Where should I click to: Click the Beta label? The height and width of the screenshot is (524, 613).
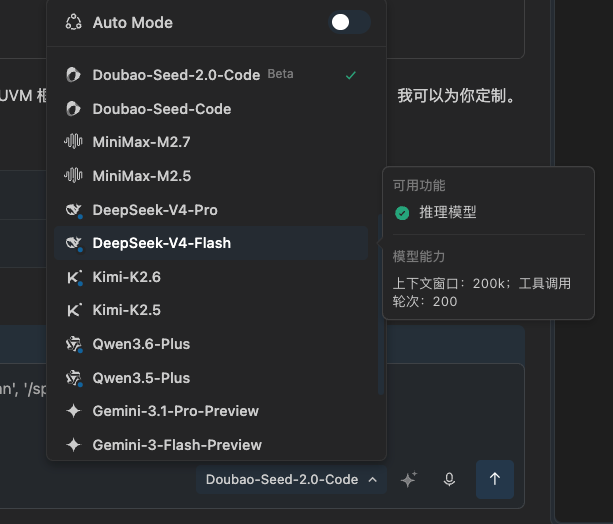[280, 74]
